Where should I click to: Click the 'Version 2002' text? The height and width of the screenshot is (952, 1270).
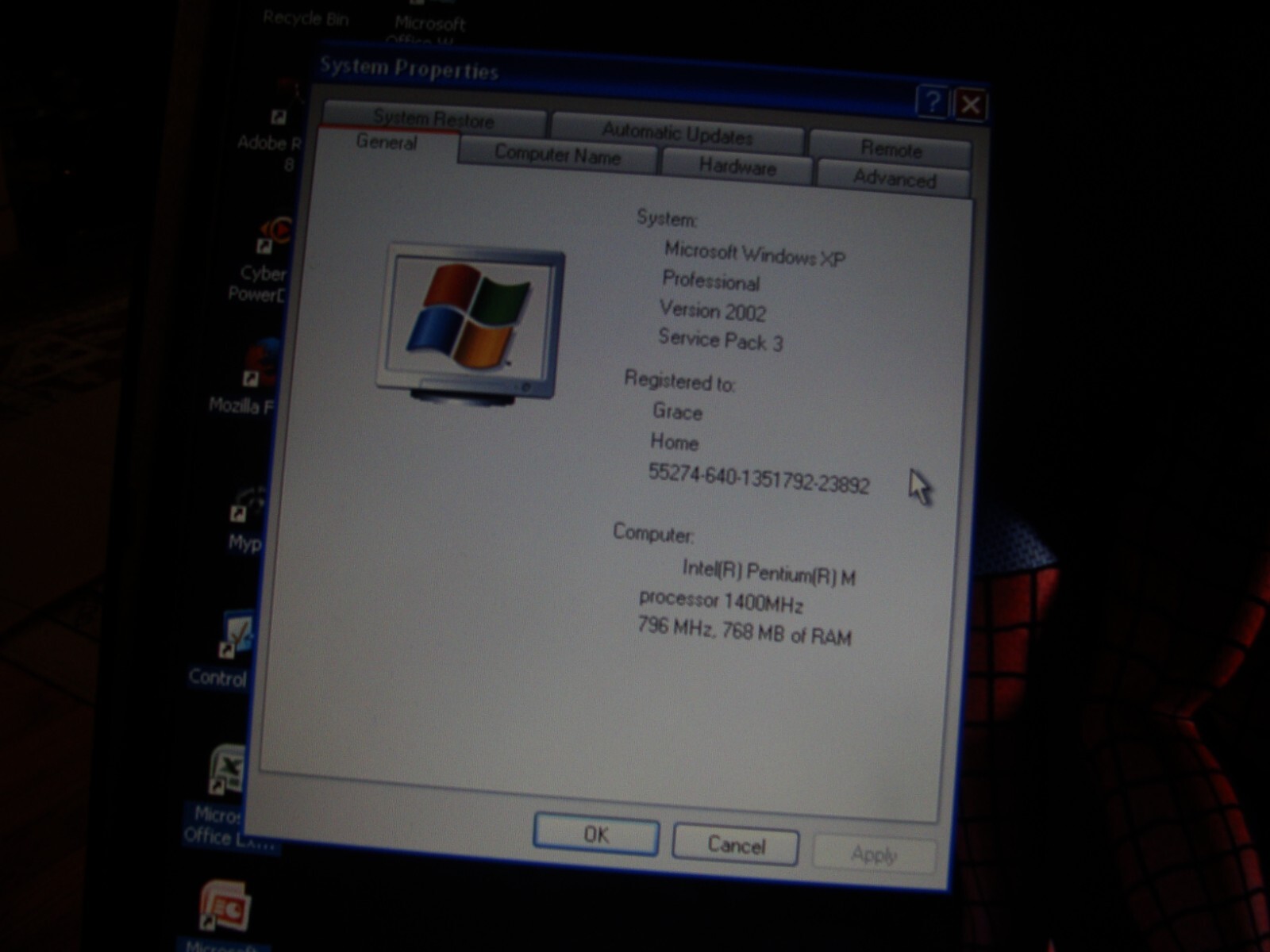(x=712, y=310)
